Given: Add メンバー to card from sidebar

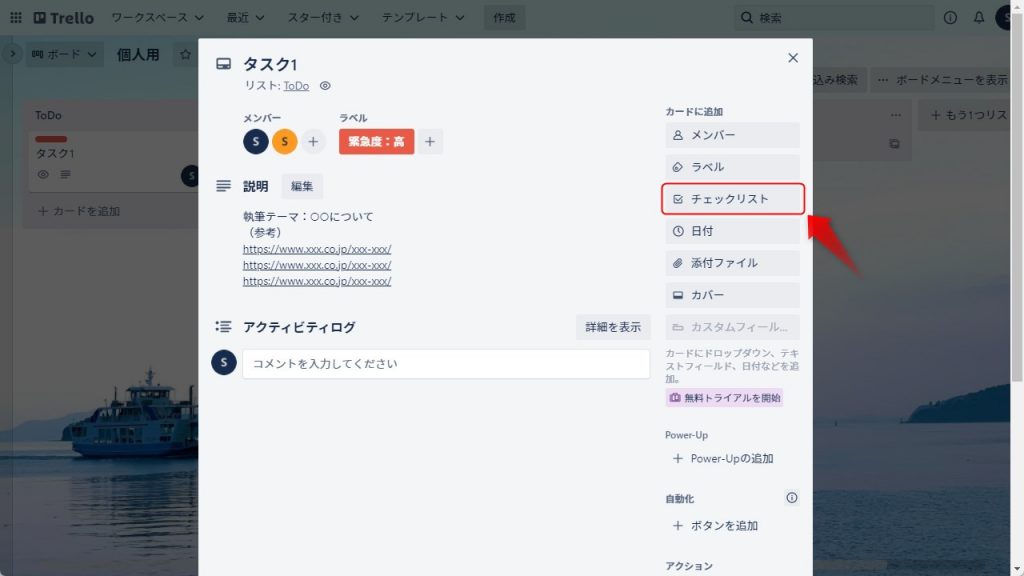Looking at the screenshot, I should click(x=732, y=135).
